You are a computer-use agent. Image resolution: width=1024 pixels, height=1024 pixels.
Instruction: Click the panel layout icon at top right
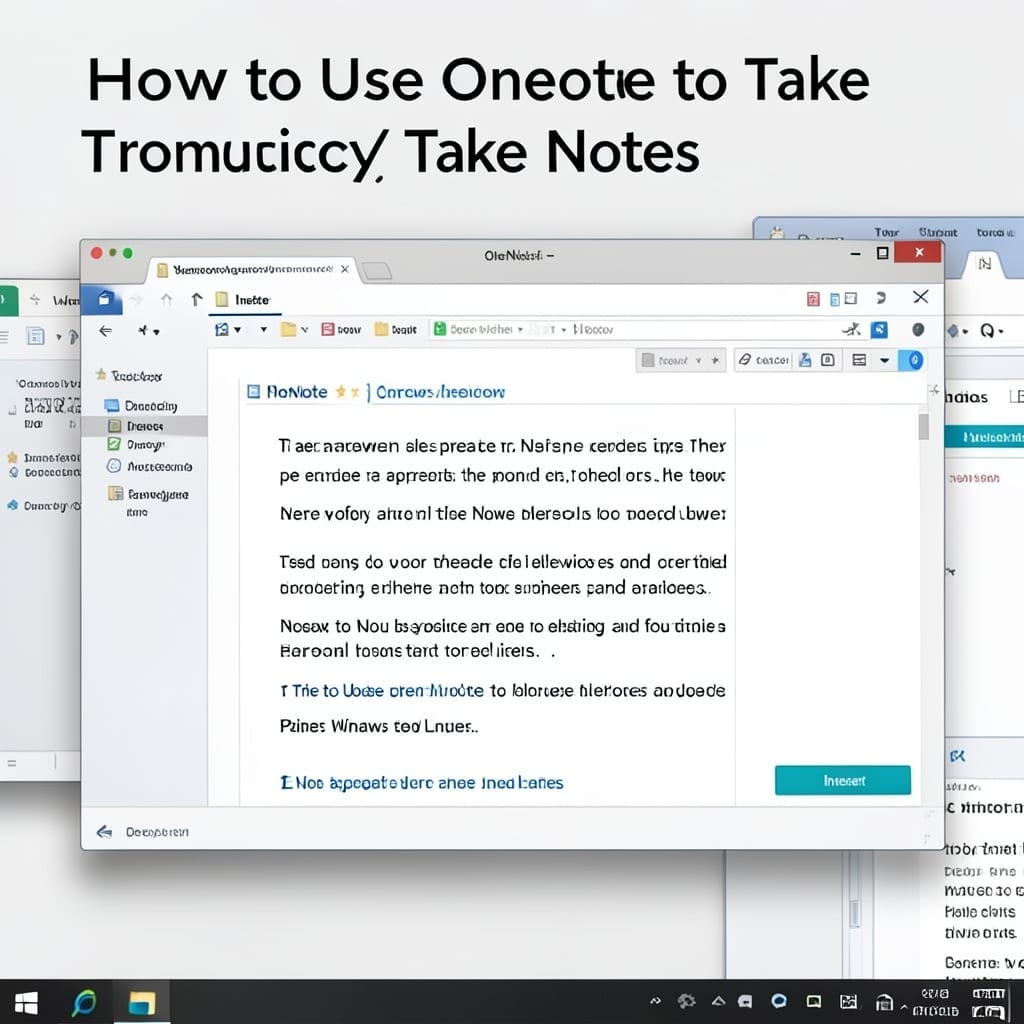[x=850, y=298]
